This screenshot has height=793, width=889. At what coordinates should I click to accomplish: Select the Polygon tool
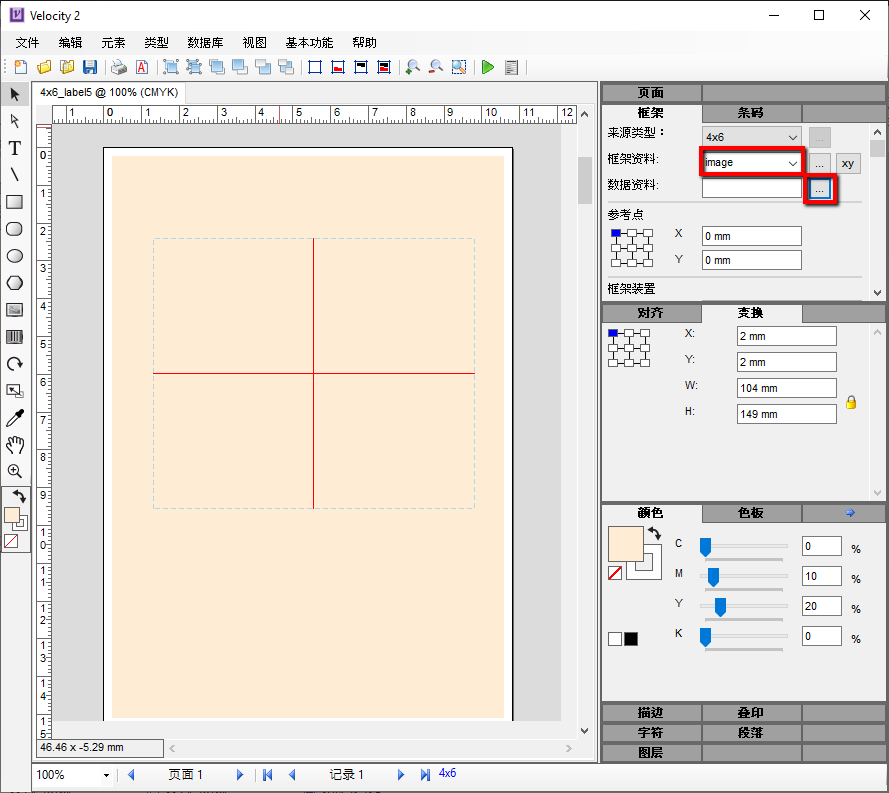(x=15, y=283)
